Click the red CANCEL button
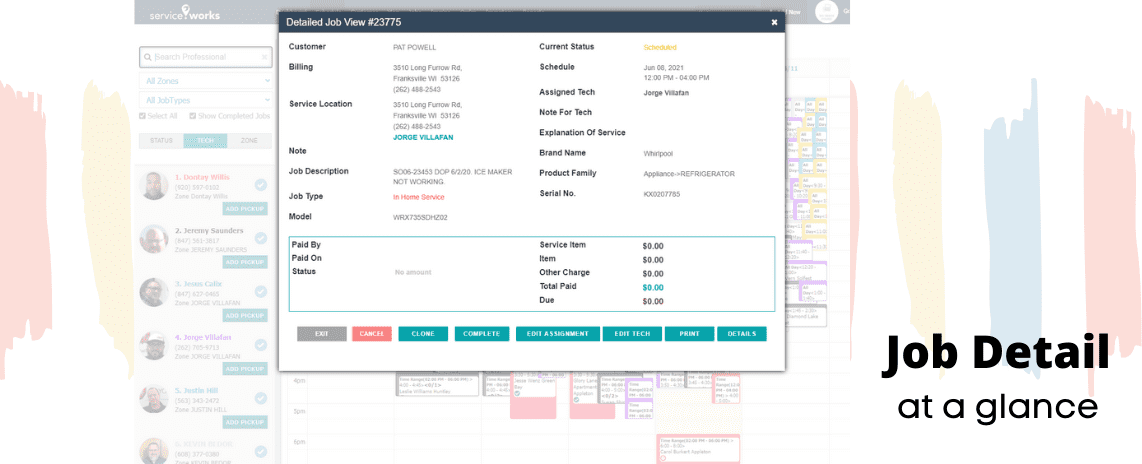 pyautogui.click(x=371, y=334)
